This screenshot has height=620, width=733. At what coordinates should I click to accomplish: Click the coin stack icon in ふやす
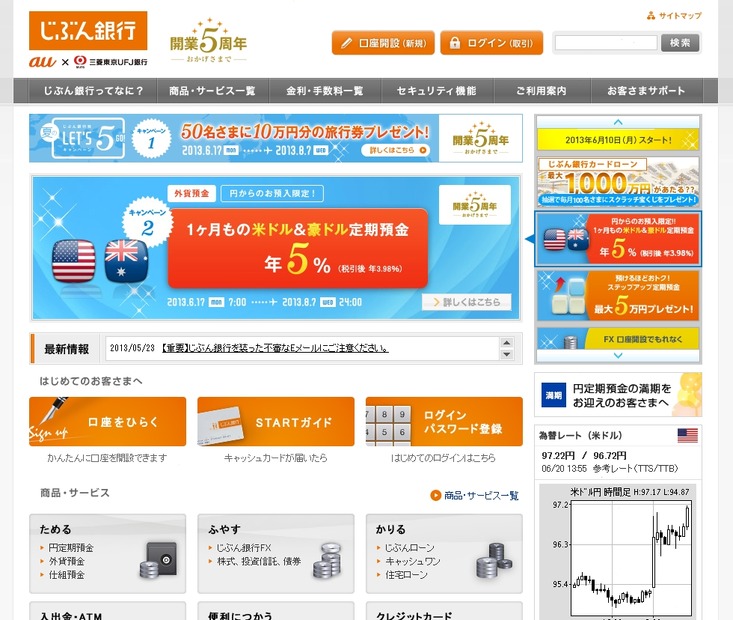tap(327, 560)
